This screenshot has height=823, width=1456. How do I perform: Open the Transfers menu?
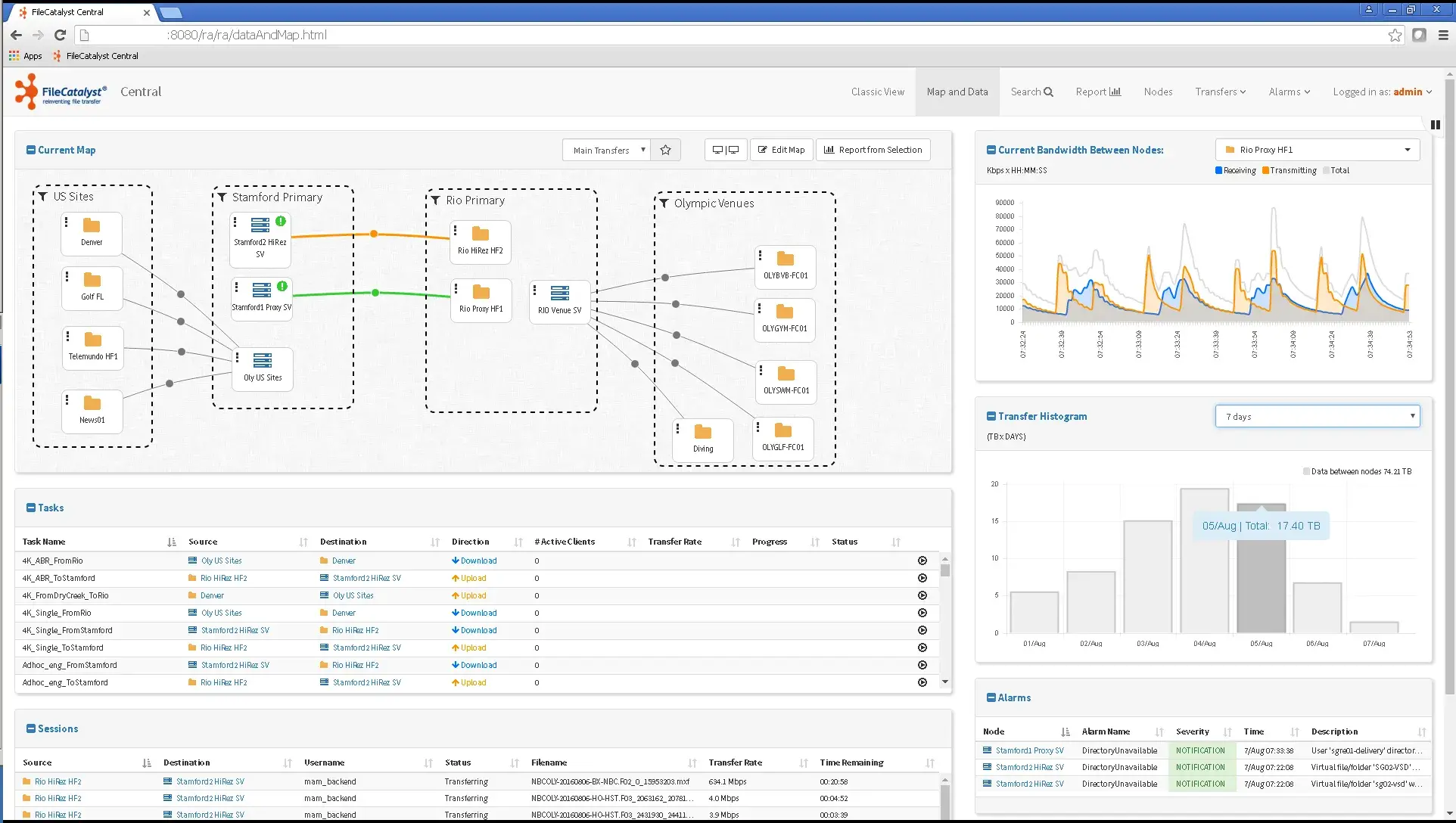pos(1220,92)
